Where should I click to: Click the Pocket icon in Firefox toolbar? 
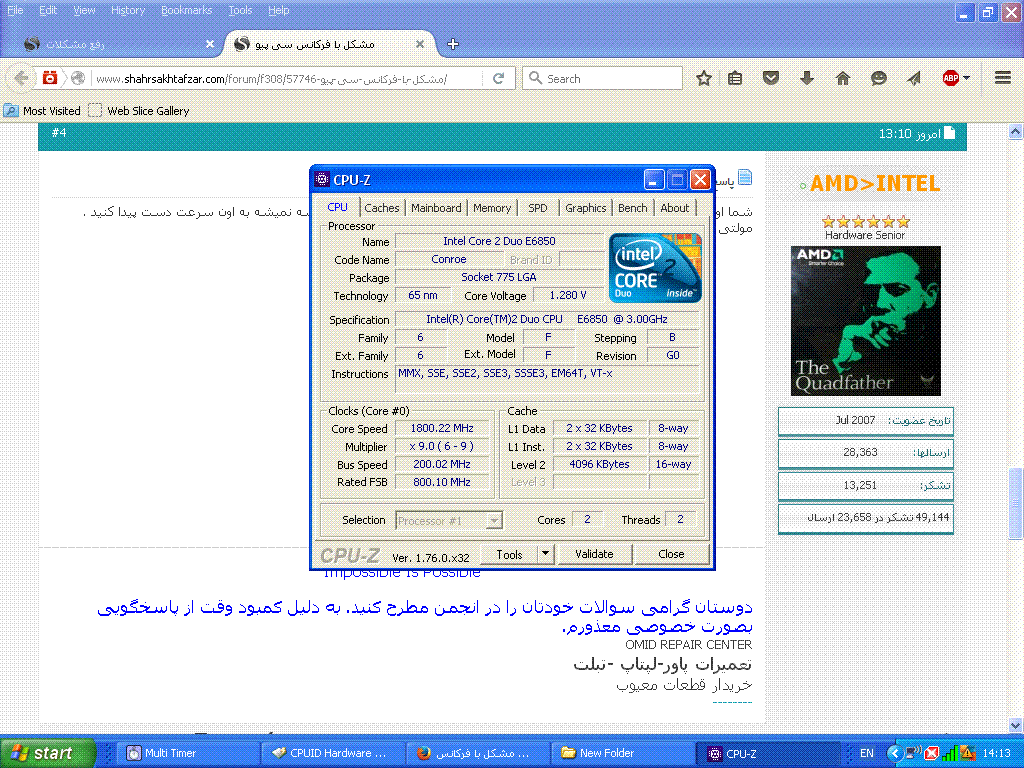point(771,78)
